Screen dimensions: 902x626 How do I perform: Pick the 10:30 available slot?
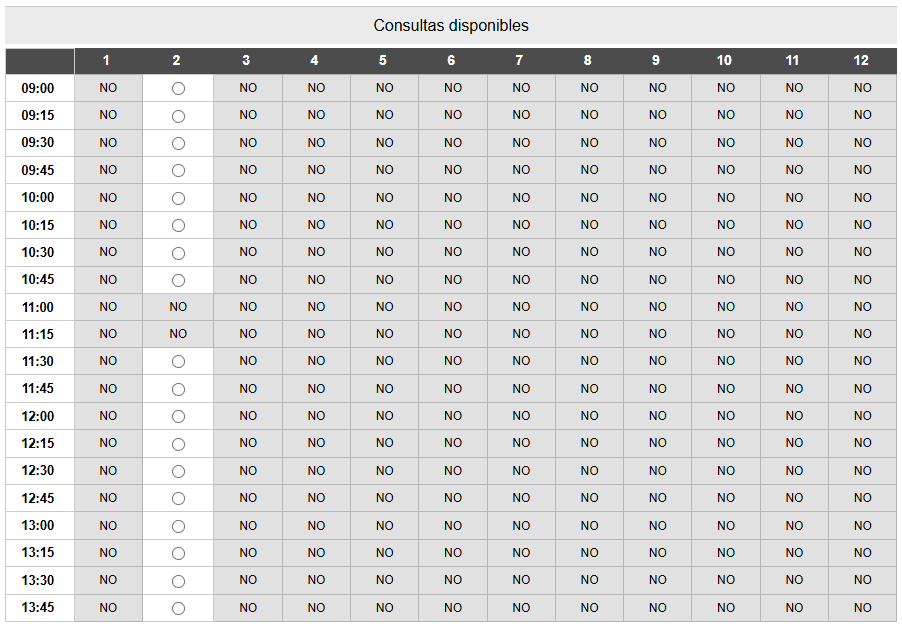pyautogui.click(x=178, y=253)
